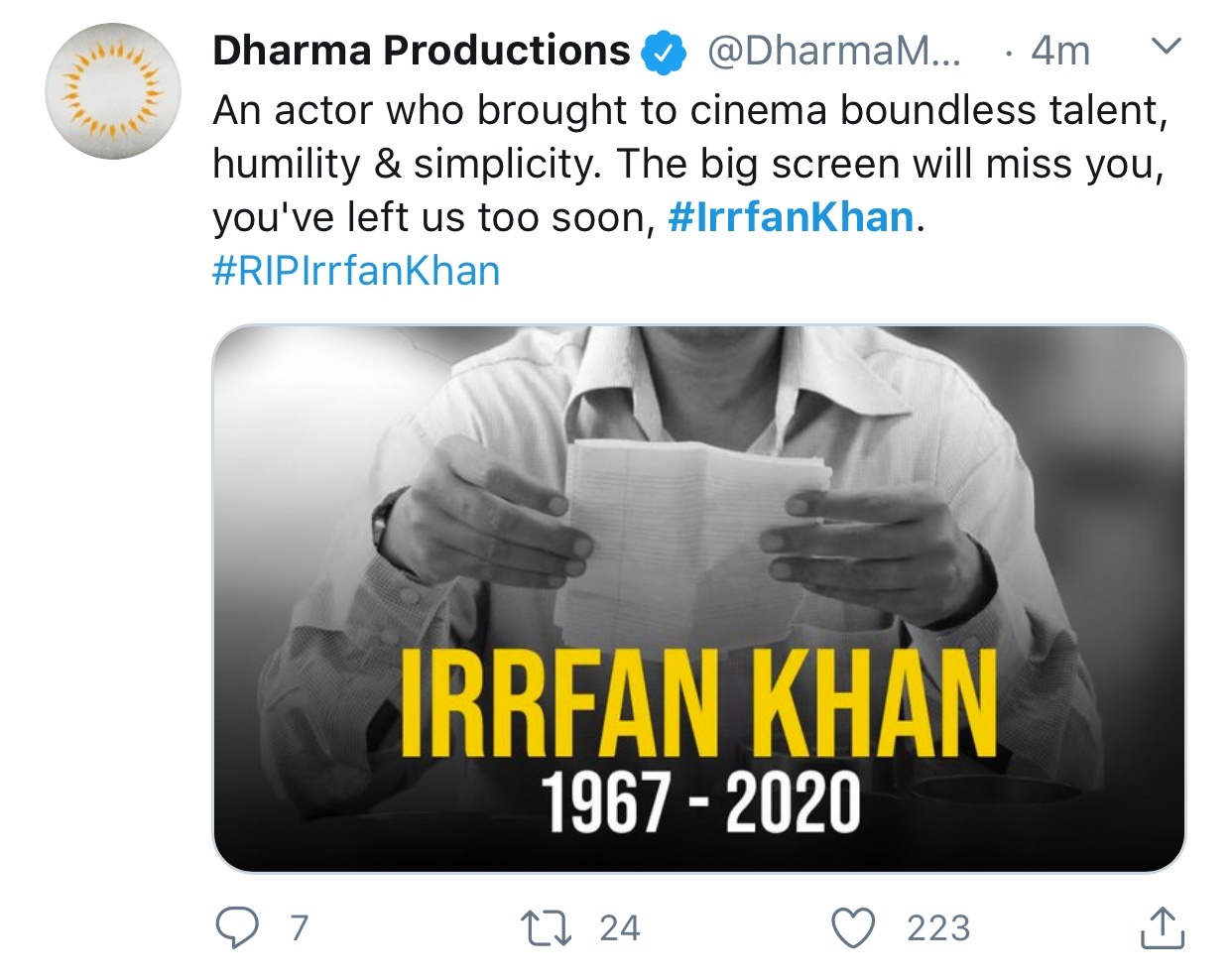The width and height of the screenshot is (1232, 977).
Task: Open the #RIPIrrfanKhan hashtag link
Action: [x=356, y=271]
